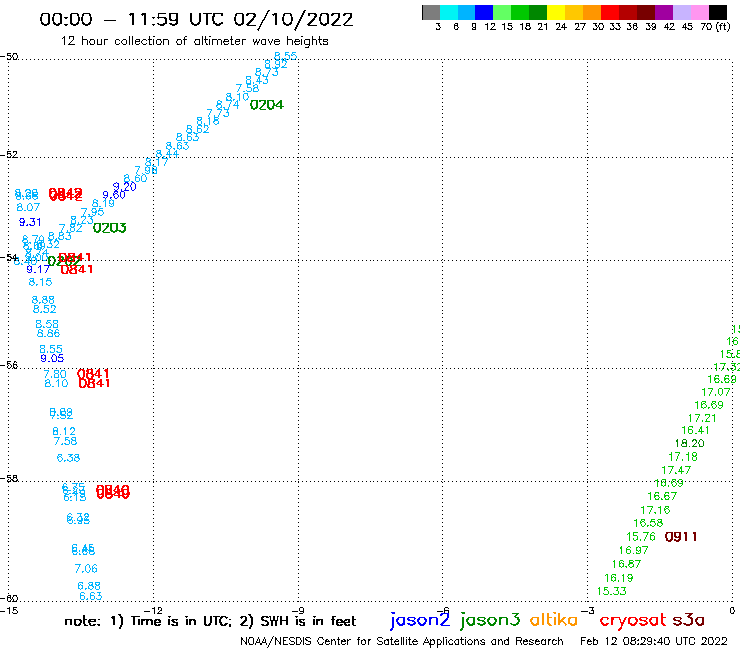Select the green wave height value '17.07'
Screen dimensions: 740x650
tap(716, 392)
